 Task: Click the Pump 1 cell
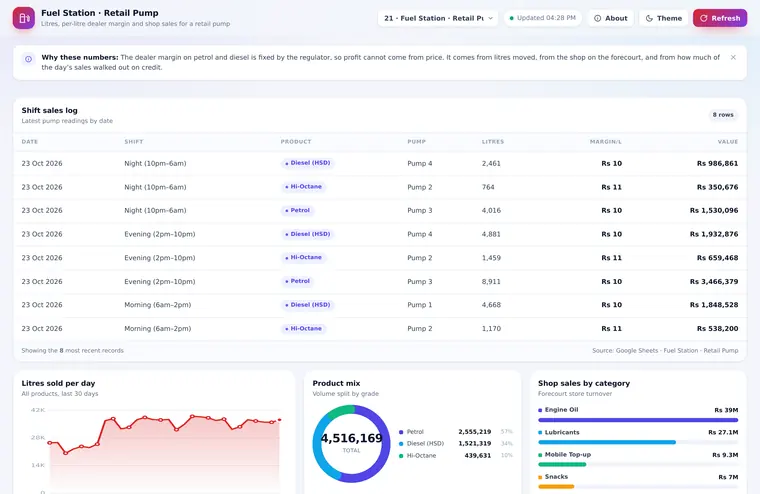[x=419, y=305]
